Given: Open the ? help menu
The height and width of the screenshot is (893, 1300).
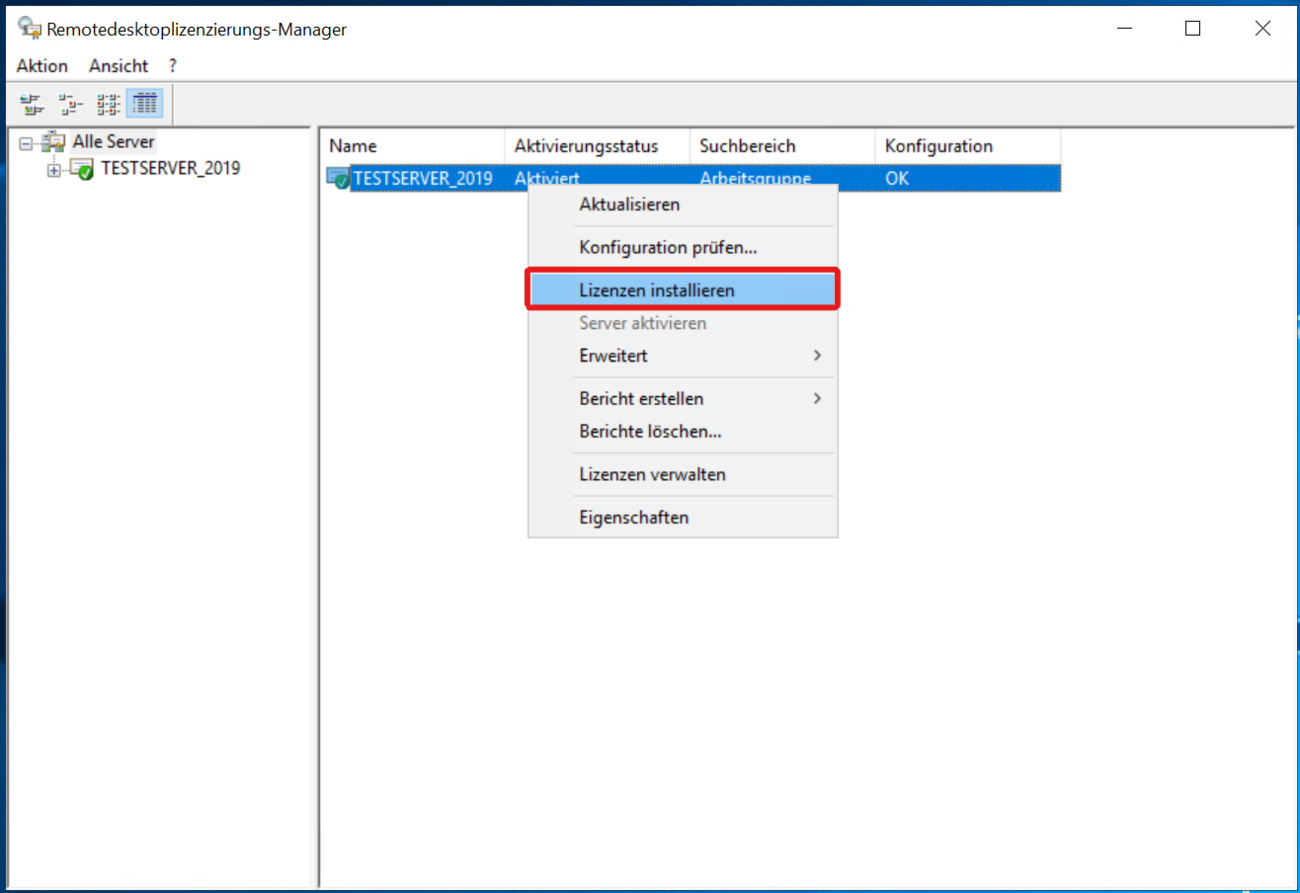Looking at the screenshot, I should pos(172,65).
